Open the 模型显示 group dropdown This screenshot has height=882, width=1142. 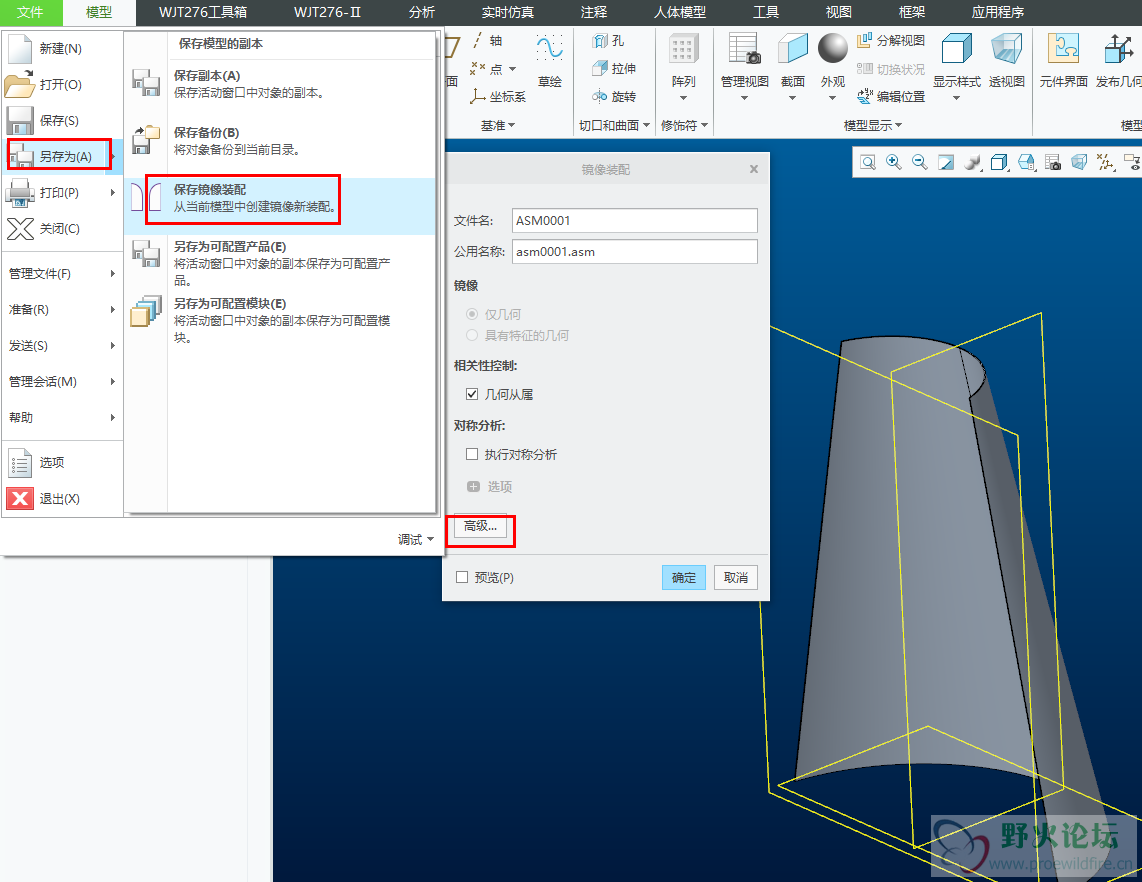pyautogui.click(x=873, y=125)
